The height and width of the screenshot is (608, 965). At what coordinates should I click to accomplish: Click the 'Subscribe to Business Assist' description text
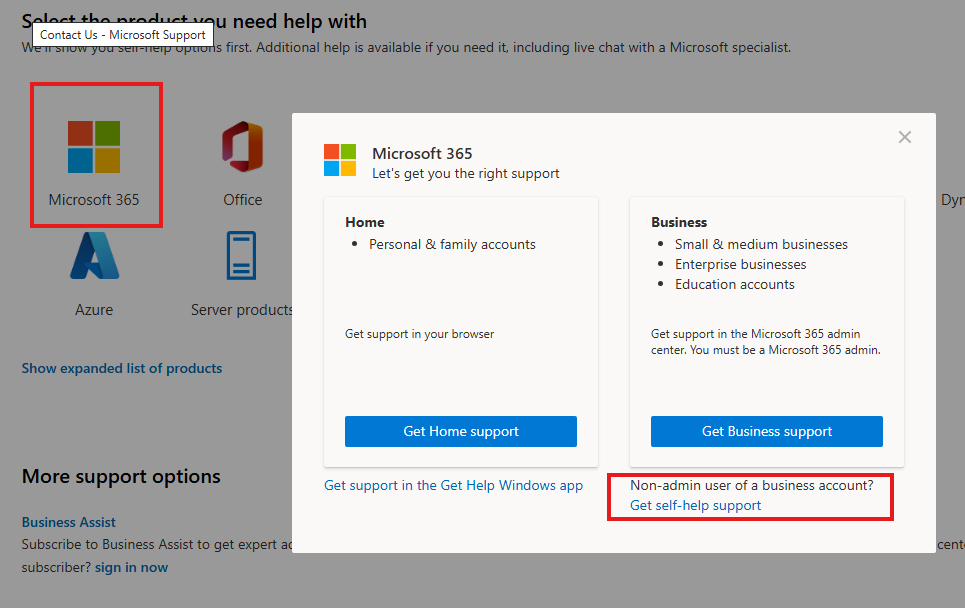(157, 545)
